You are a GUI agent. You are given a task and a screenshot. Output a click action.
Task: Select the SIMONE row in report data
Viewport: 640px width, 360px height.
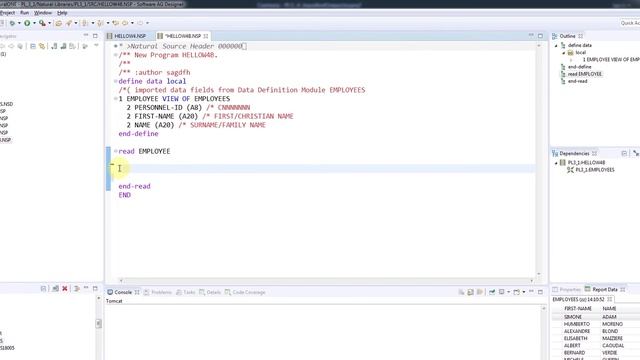(596, 317)
